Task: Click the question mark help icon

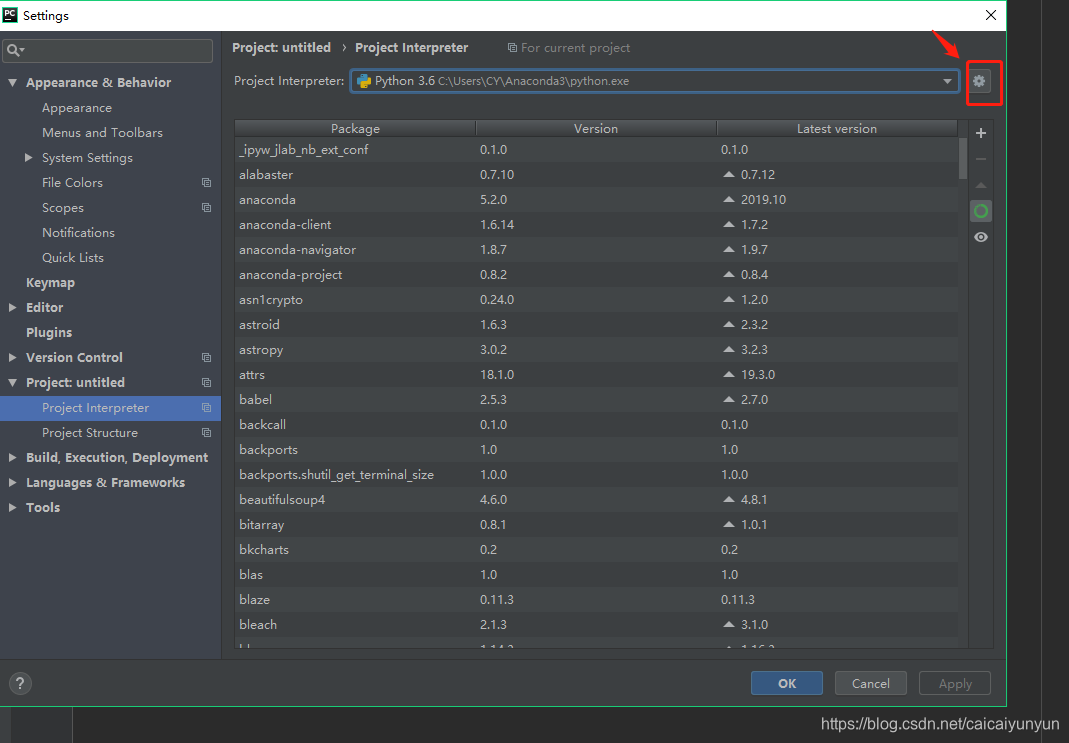Action: [20, 683]
